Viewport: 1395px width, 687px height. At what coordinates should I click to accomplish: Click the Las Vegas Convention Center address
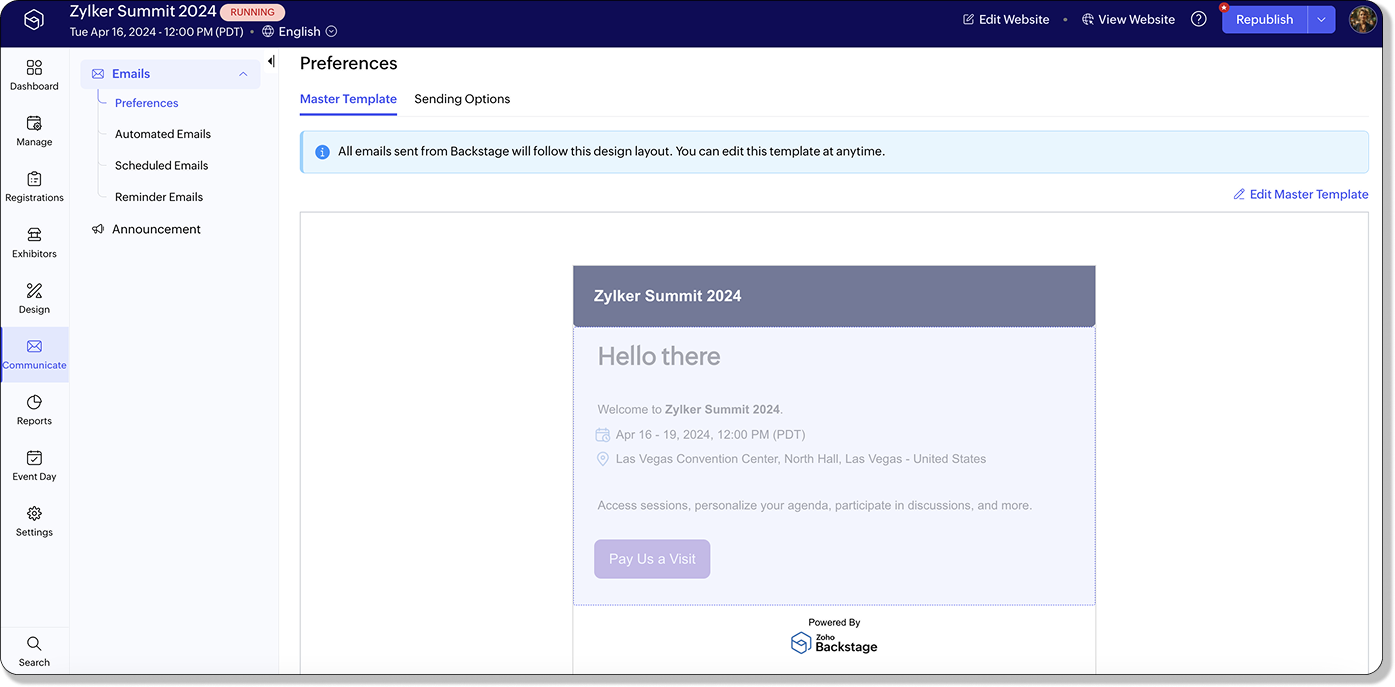tap(801, 459)
